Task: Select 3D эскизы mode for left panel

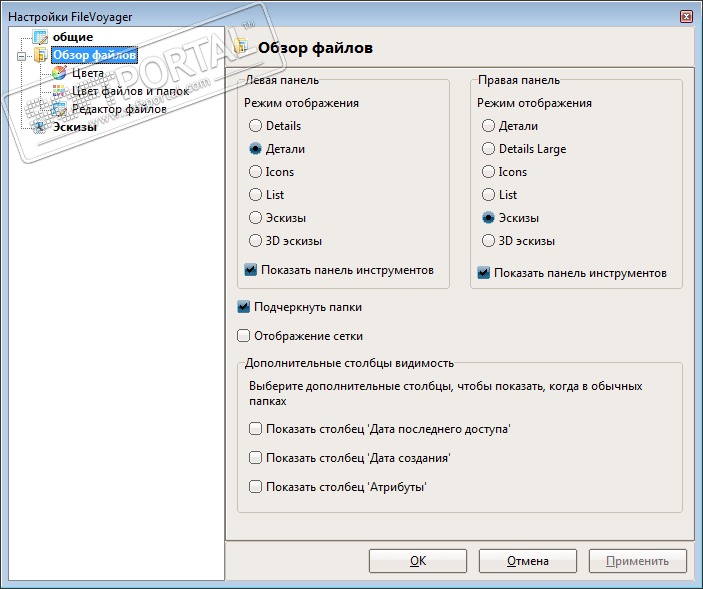Action: click(255, 241)
